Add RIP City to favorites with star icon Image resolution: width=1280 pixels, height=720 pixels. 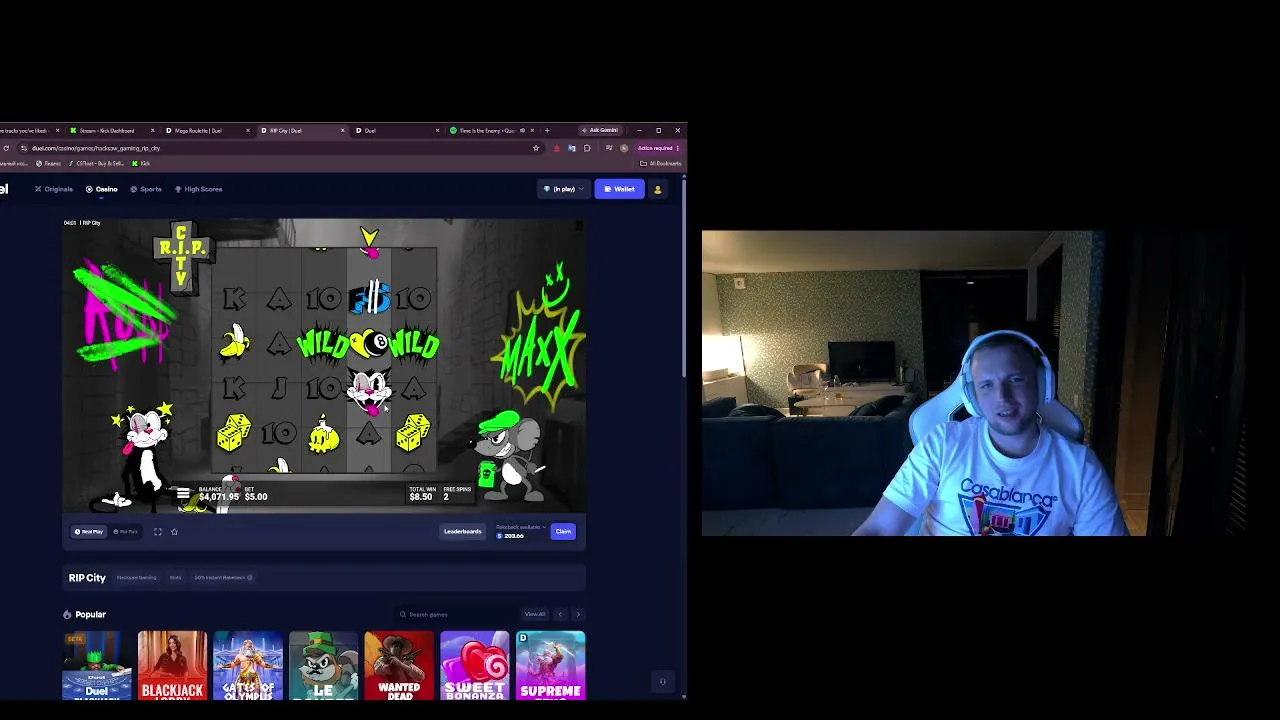[174, 532]
